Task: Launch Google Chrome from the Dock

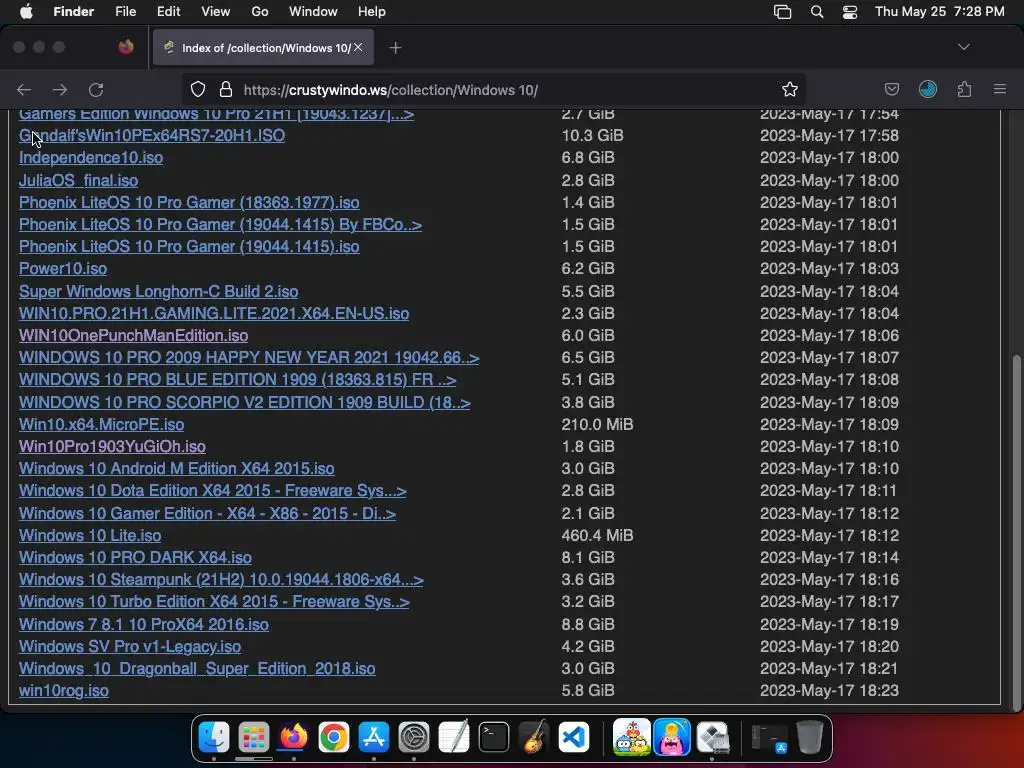Action: coord(334,737)
